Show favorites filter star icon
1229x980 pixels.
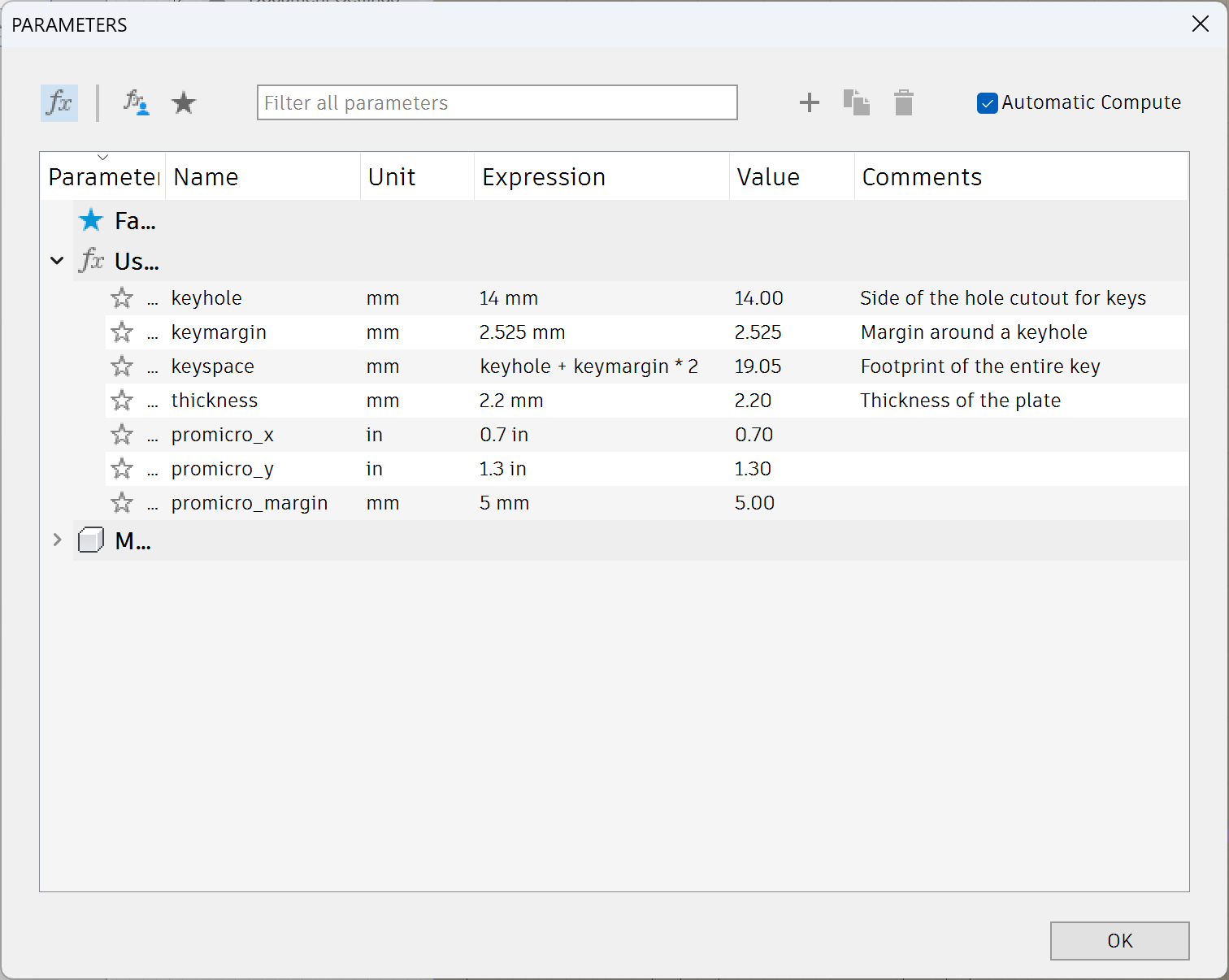tap(184, 103)
